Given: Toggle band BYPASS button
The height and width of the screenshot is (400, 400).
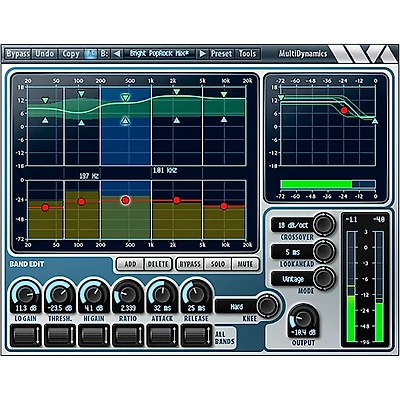Looking at the screenshot, I should tap(190, 264).
